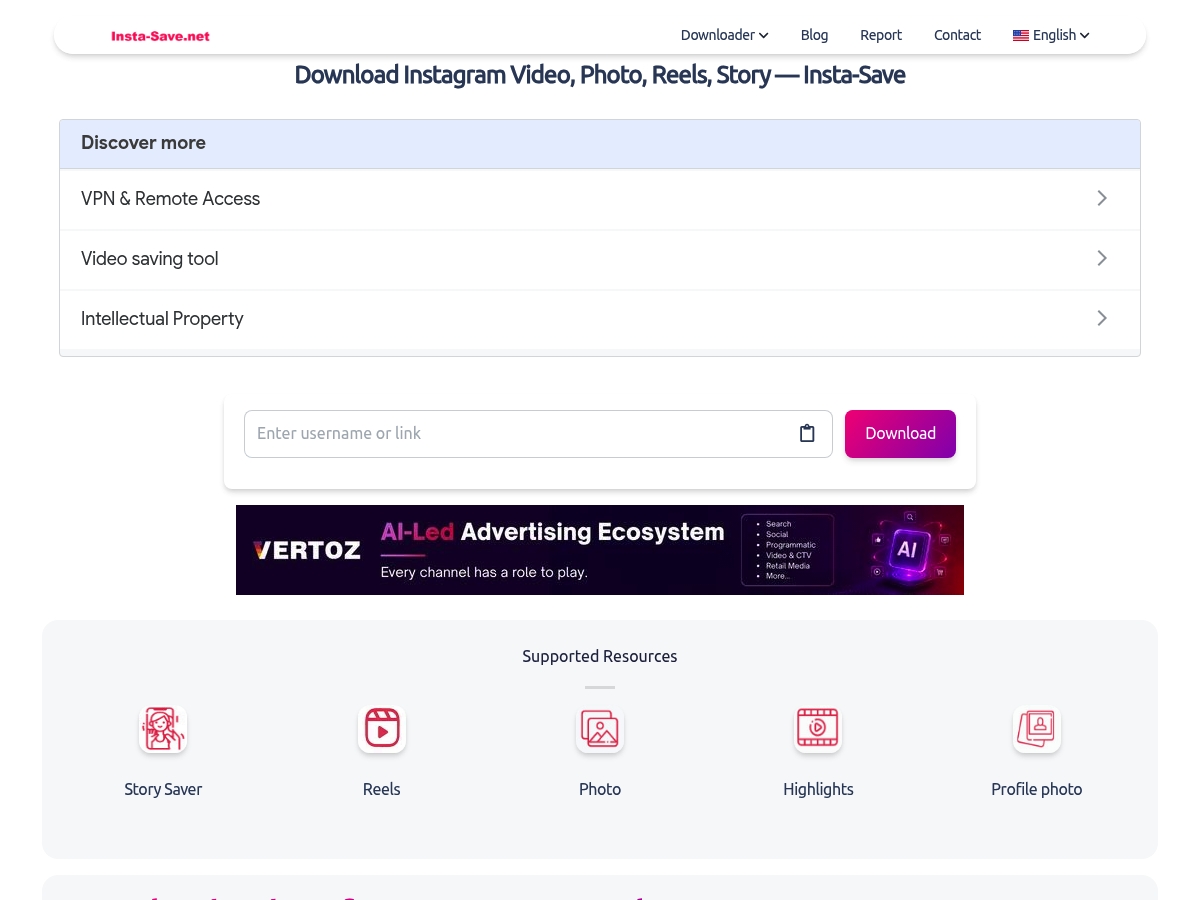Image resolution: width=1200 pixels, height=900 pixels.
Task: Open VPN & Remote Access row
Action: (x=600, y=199)
